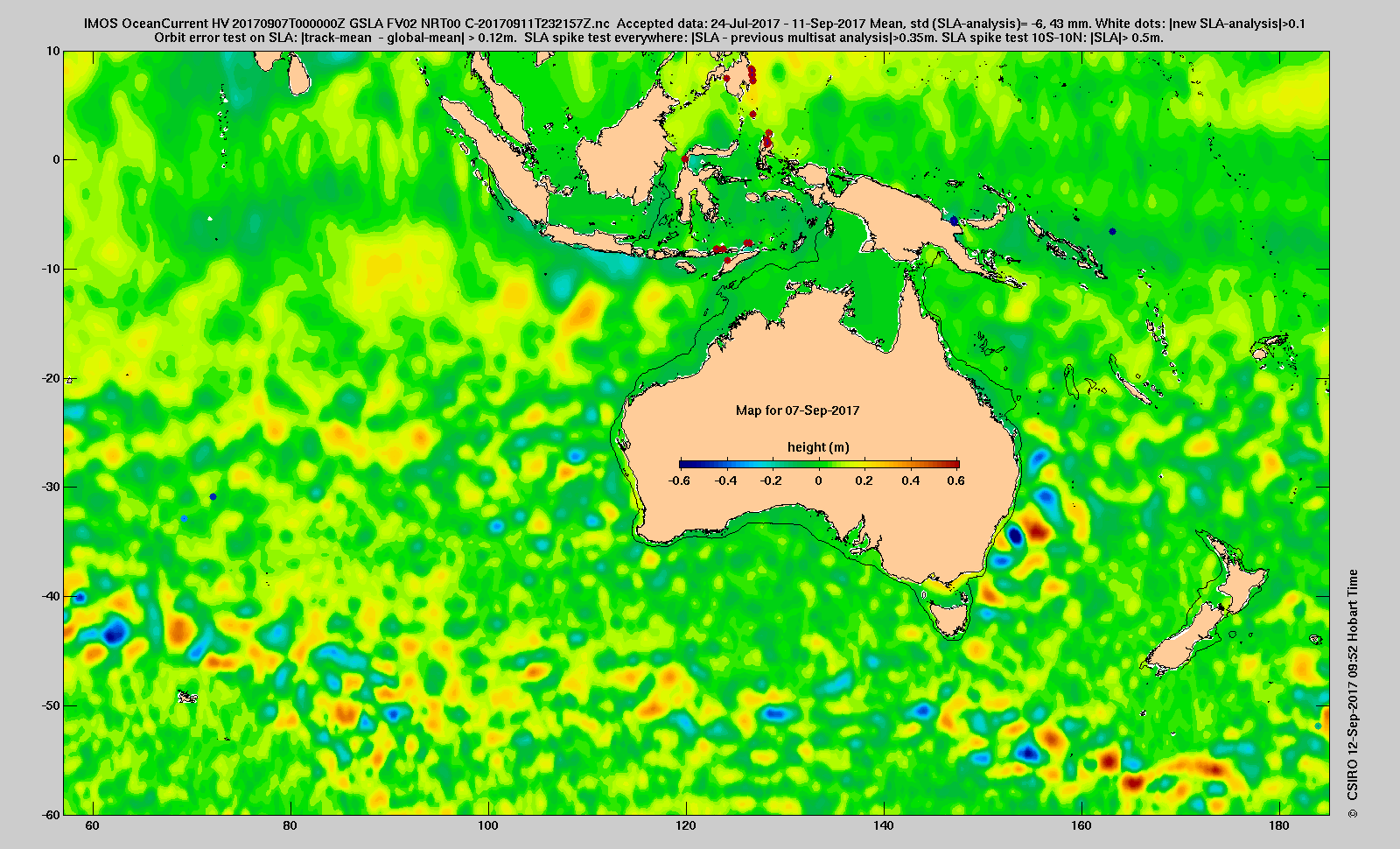
Task: Click the -0.4 value on the colorbar
Action: point(725,481)
